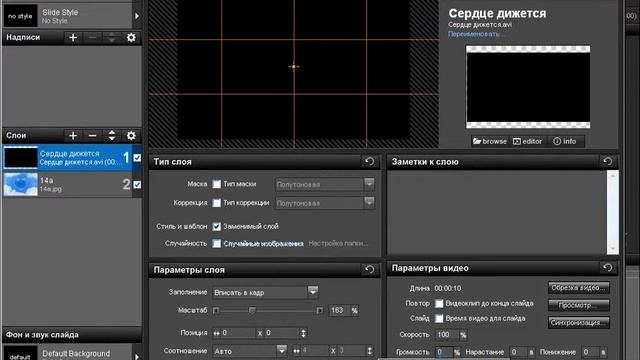Toggle visibility of layer 2 14a
This screenshot has width=640, height=360.
tap(137, 184)
